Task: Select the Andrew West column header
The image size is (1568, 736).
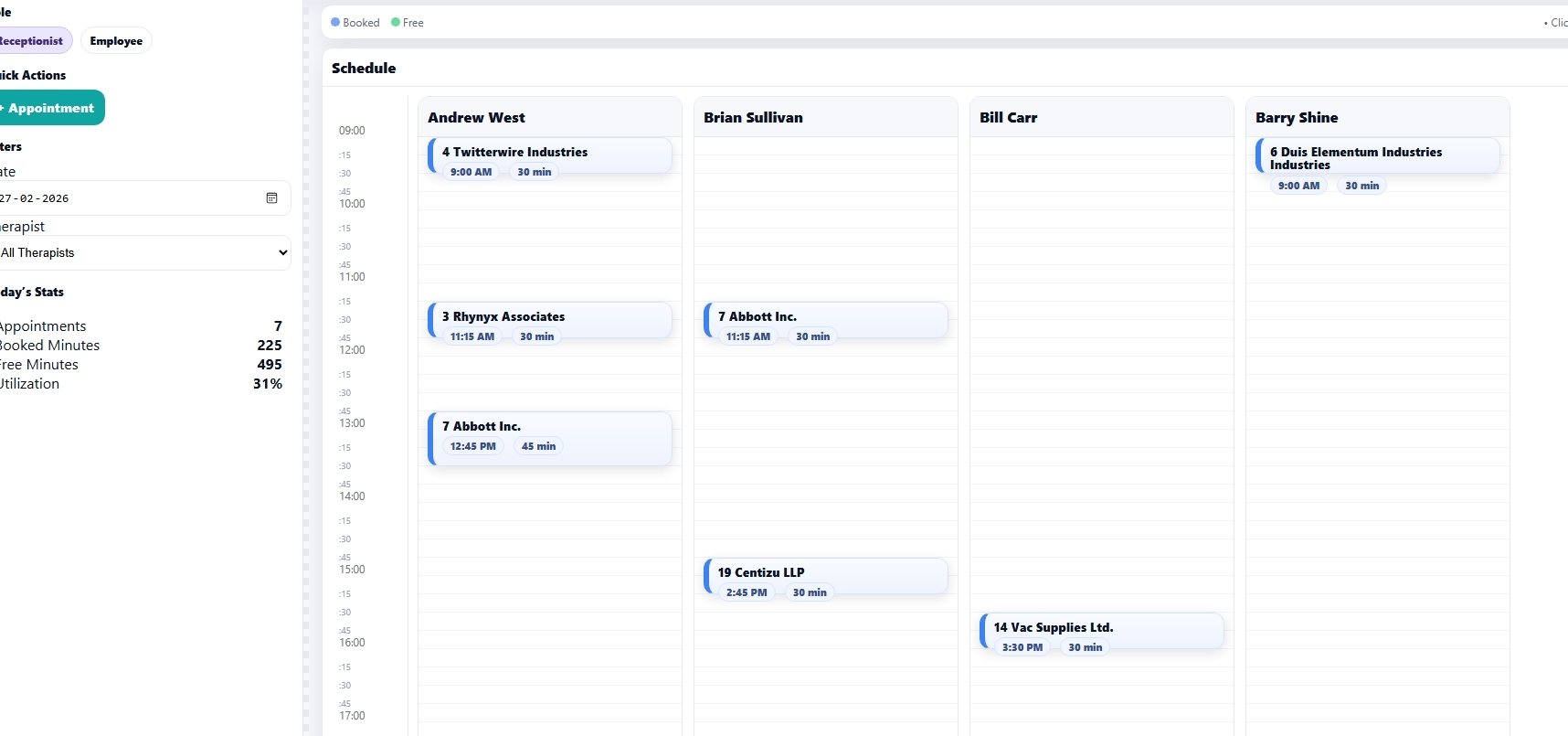Action: pyautogui.click(x=550, y=117)
